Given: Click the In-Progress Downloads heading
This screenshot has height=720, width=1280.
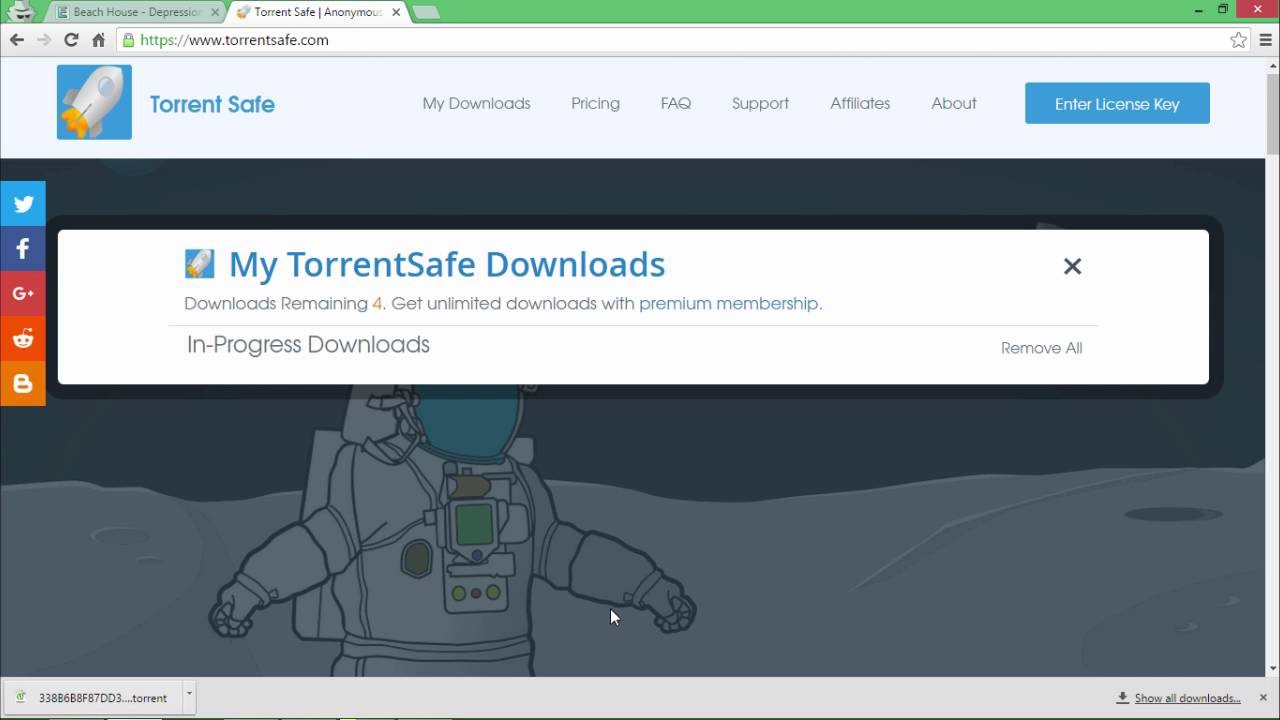Looking at the screenshot, I should click(308, 344).
